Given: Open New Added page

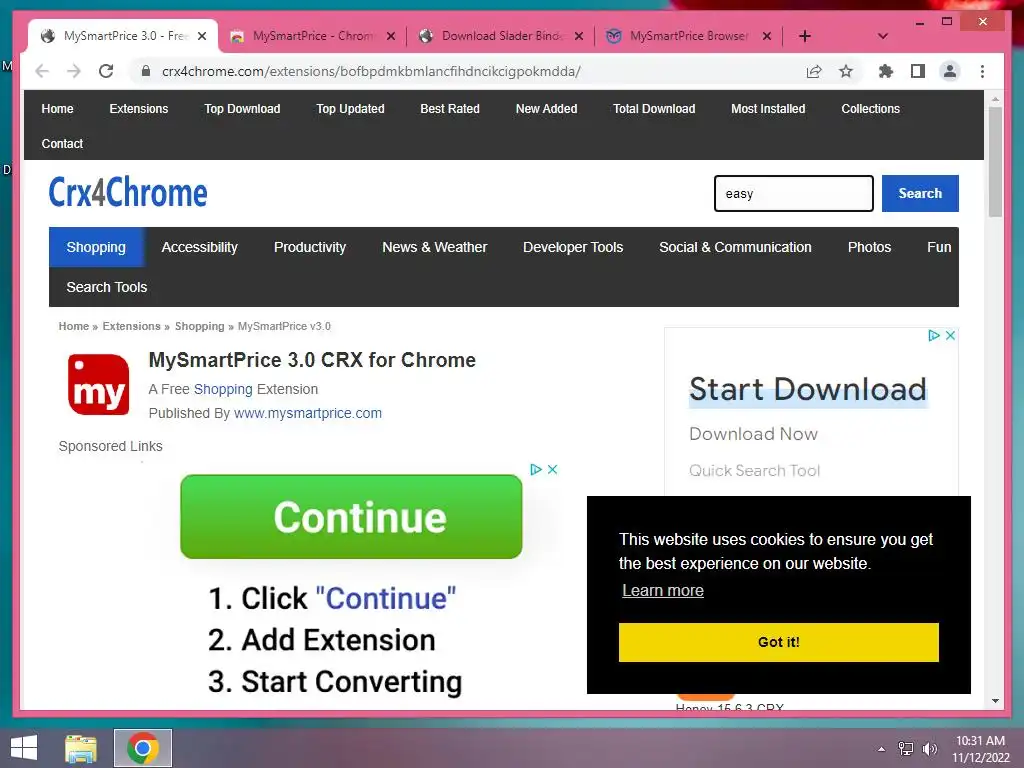Looking at the screenshot, I should [x=547, y=108].
